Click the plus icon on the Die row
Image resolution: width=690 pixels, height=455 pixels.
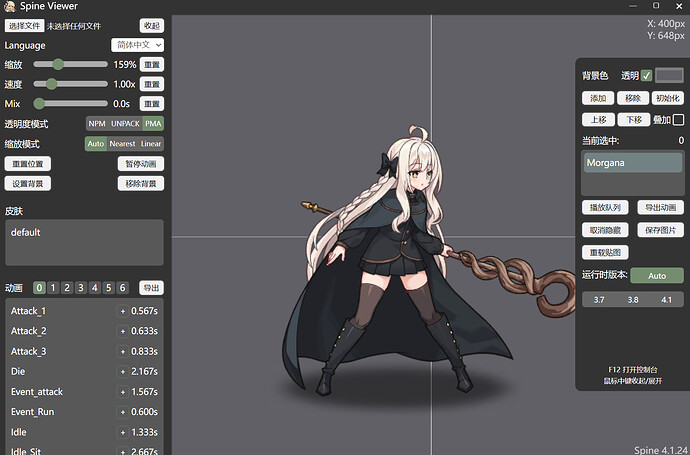[x=123, y=372]
